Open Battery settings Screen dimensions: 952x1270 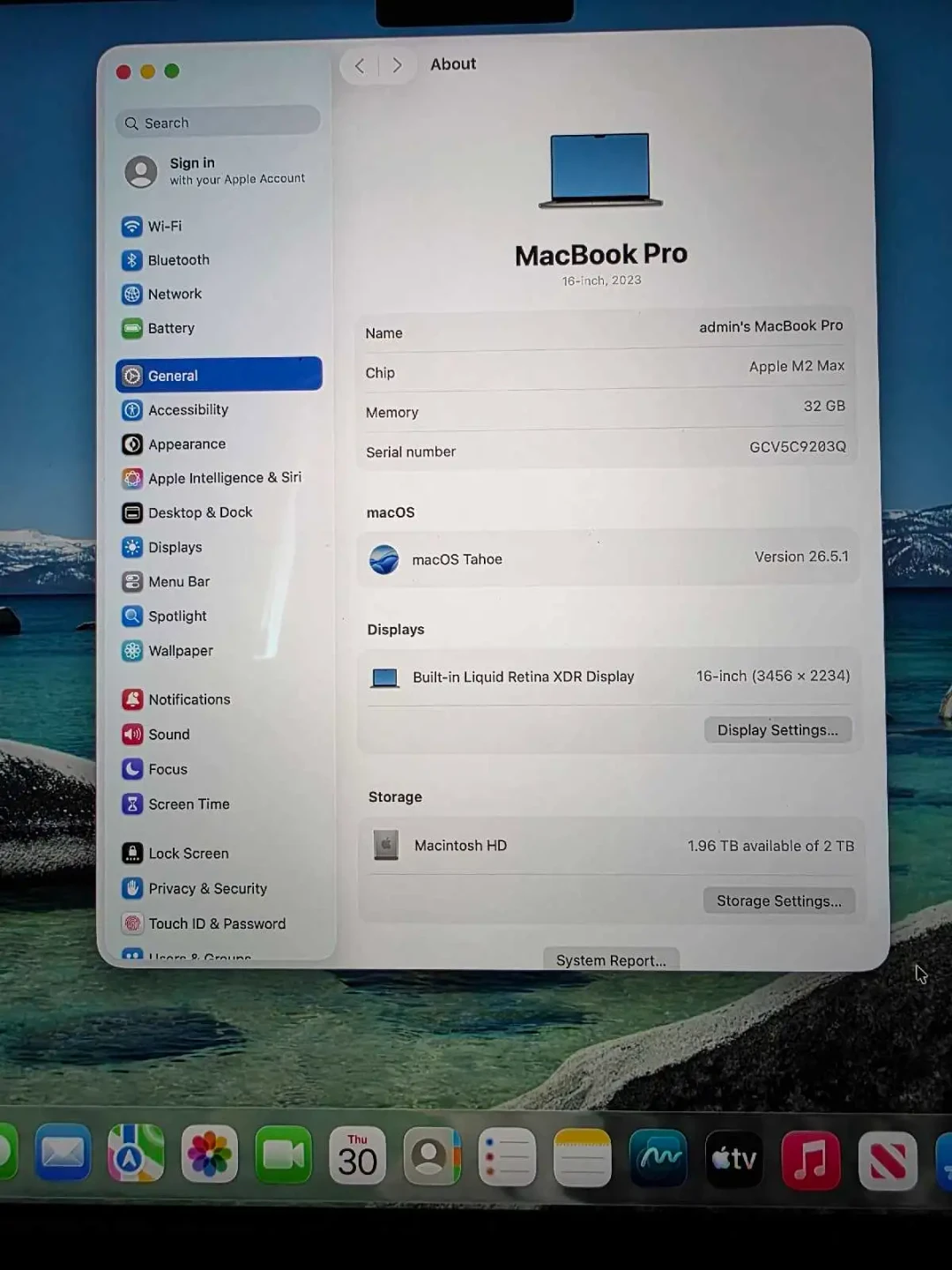(219, 328)
